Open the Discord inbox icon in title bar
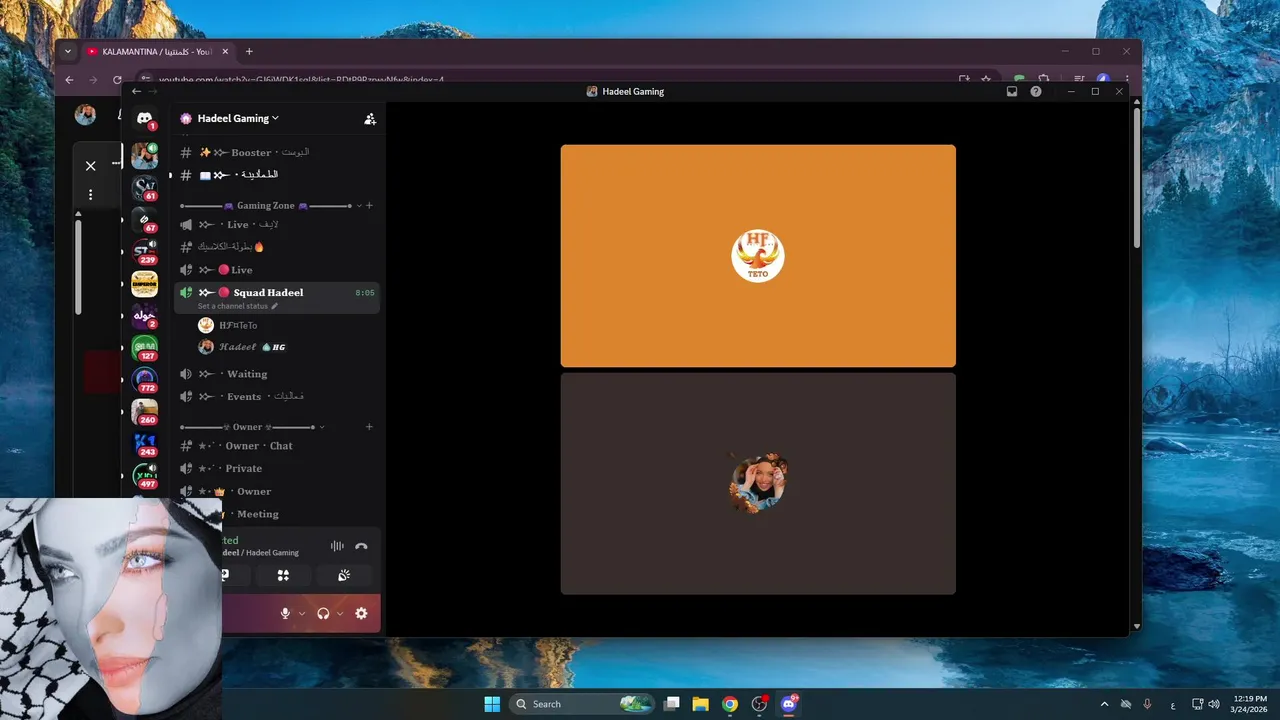The height and width of the screenshot is (720, 1280). 1012,91
